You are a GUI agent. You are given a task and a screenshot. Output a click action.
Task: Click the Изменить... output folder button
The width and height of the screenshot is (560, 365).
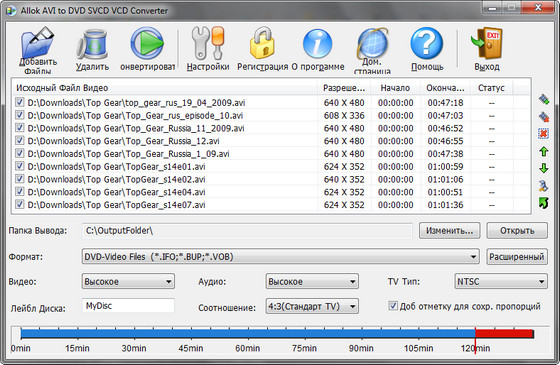point(449,231)
